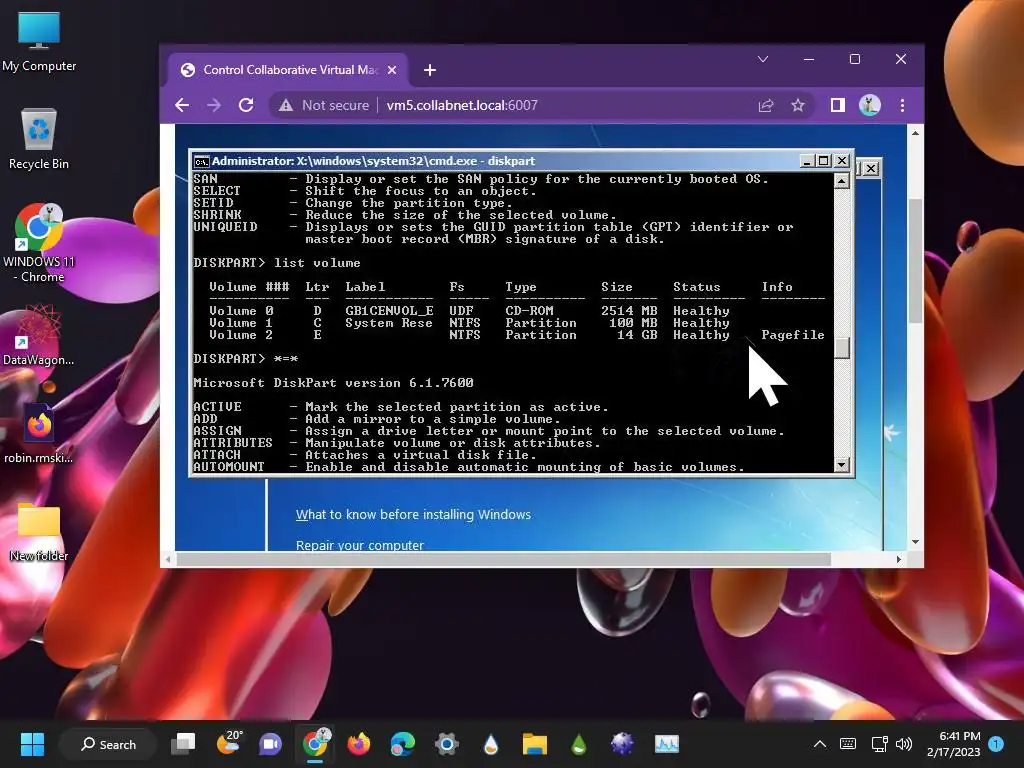
Task: Click the 'list volume' command text
Action: point(317,263)
